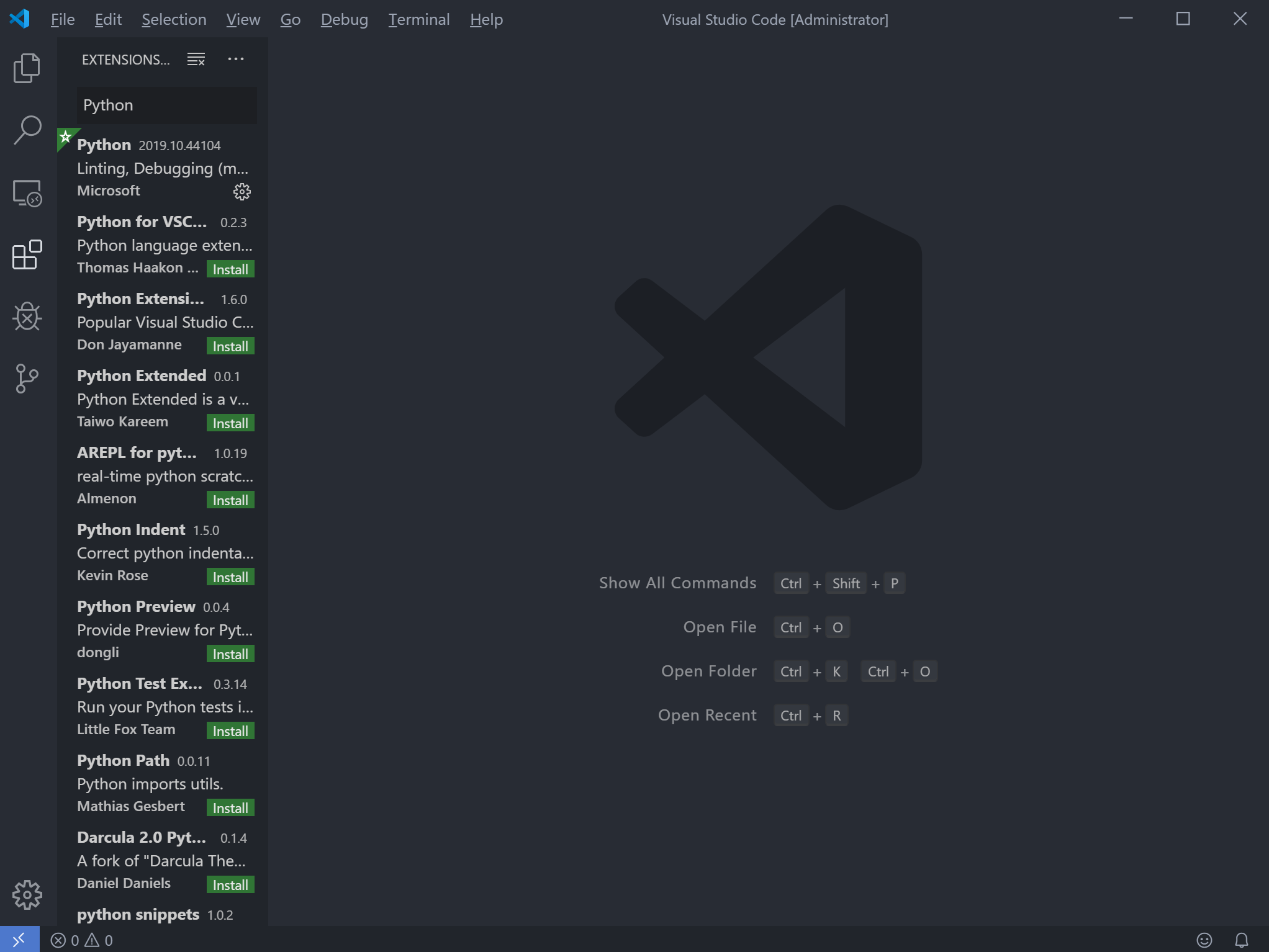
Task: Open the Debug view with bug icon
Action: tap(27, 317)
